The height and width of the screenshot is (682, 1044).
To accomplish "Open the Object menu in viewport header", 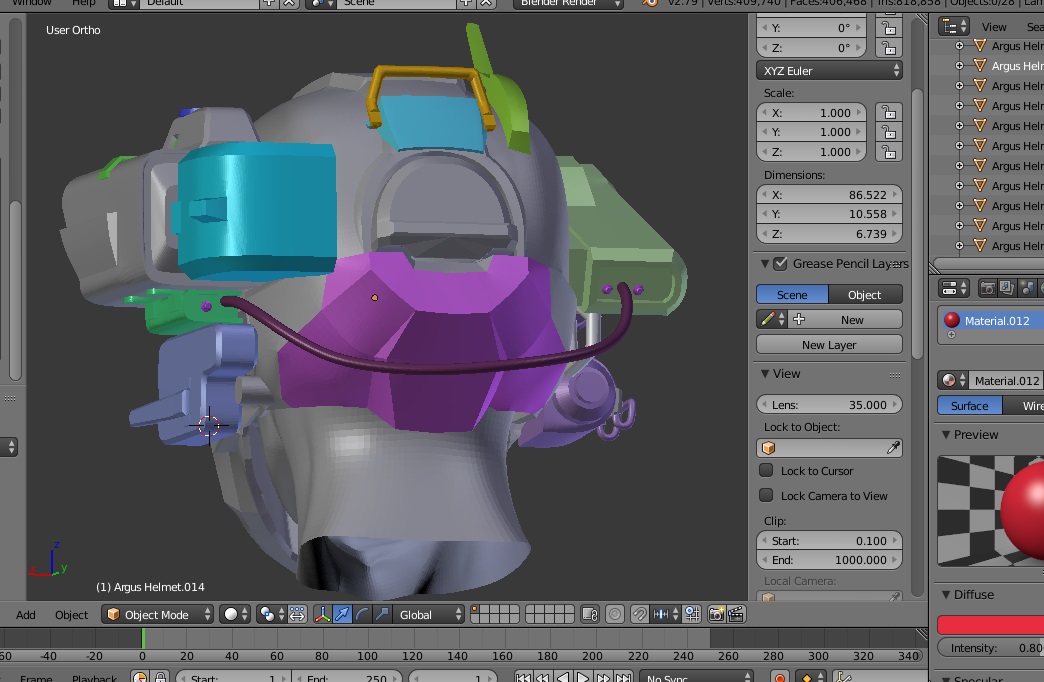I will point(71,614).
